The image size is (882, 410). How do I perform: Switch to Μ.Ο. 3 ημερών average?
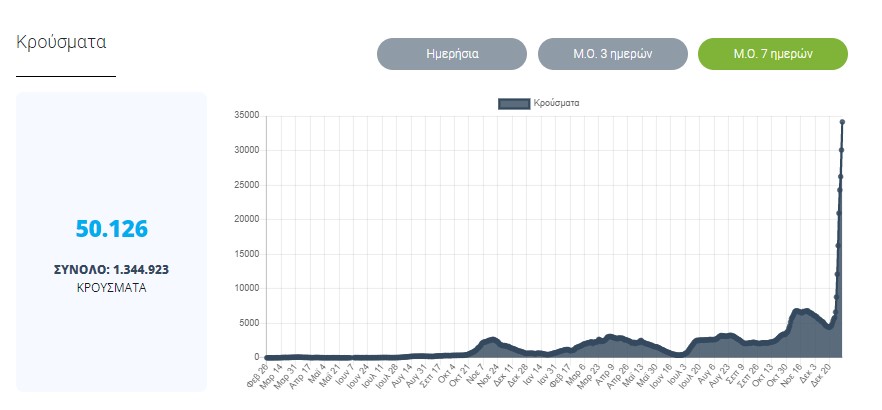click(x=612, y=54)
